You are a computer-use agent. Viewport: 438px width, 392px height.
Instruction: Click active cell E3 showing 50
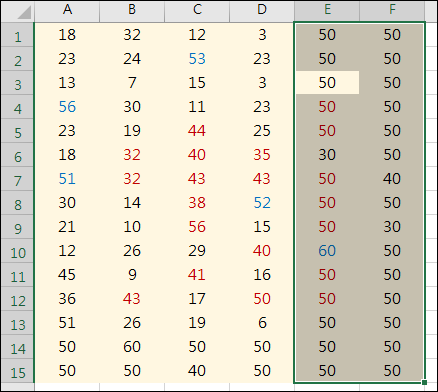point(327,83)
